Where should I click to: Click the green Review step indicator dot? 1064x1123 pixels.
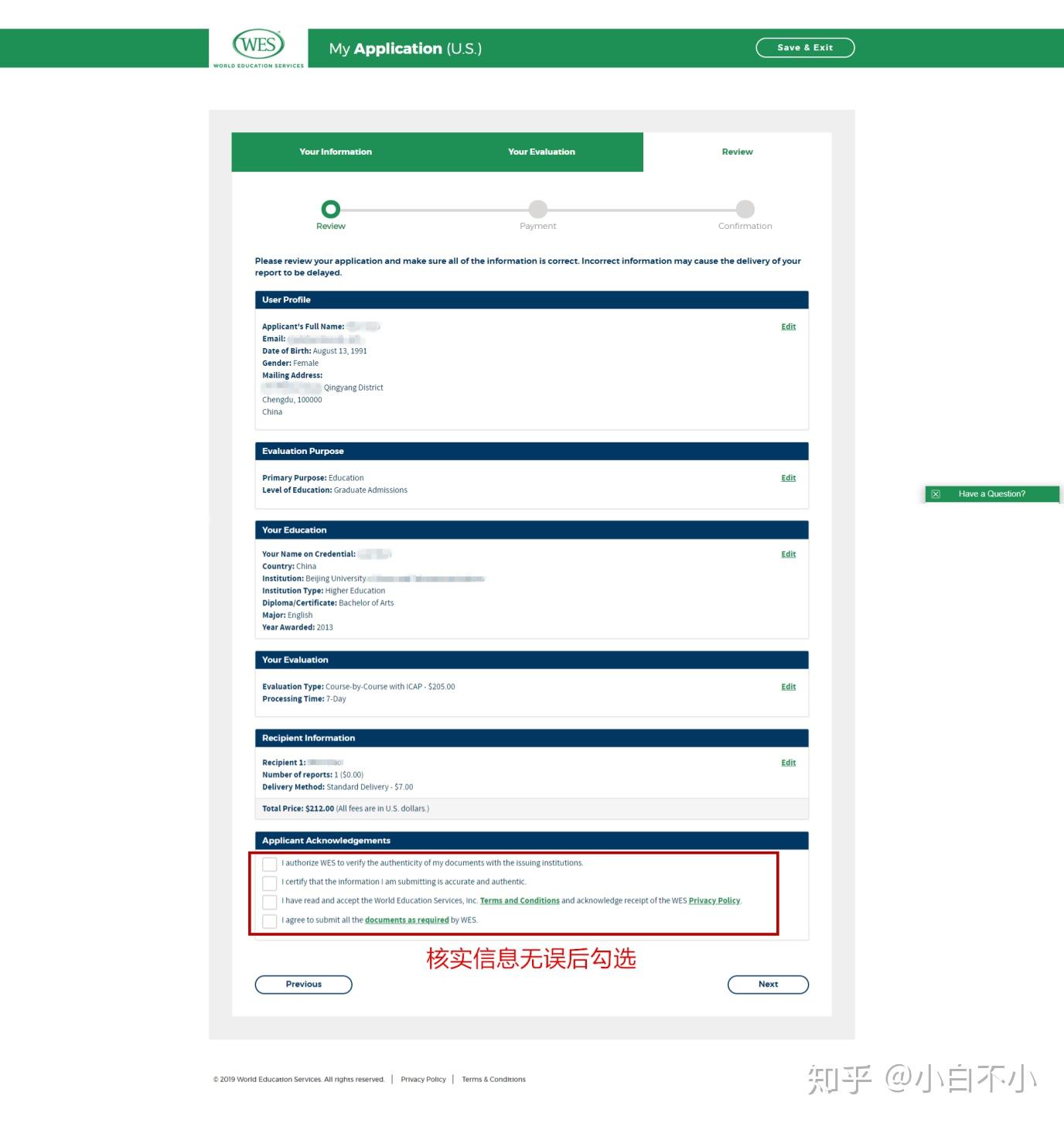click(330, 209)
